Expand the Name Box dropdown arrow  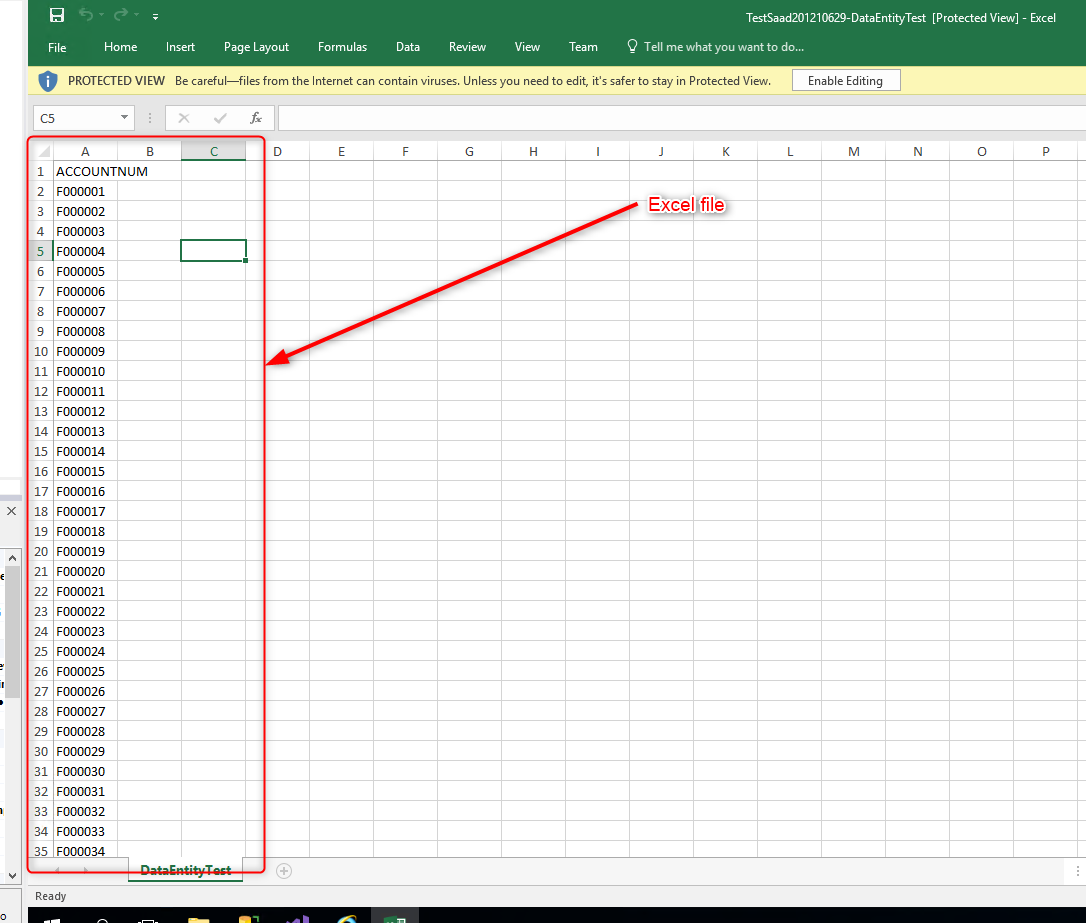coord(124,118)
